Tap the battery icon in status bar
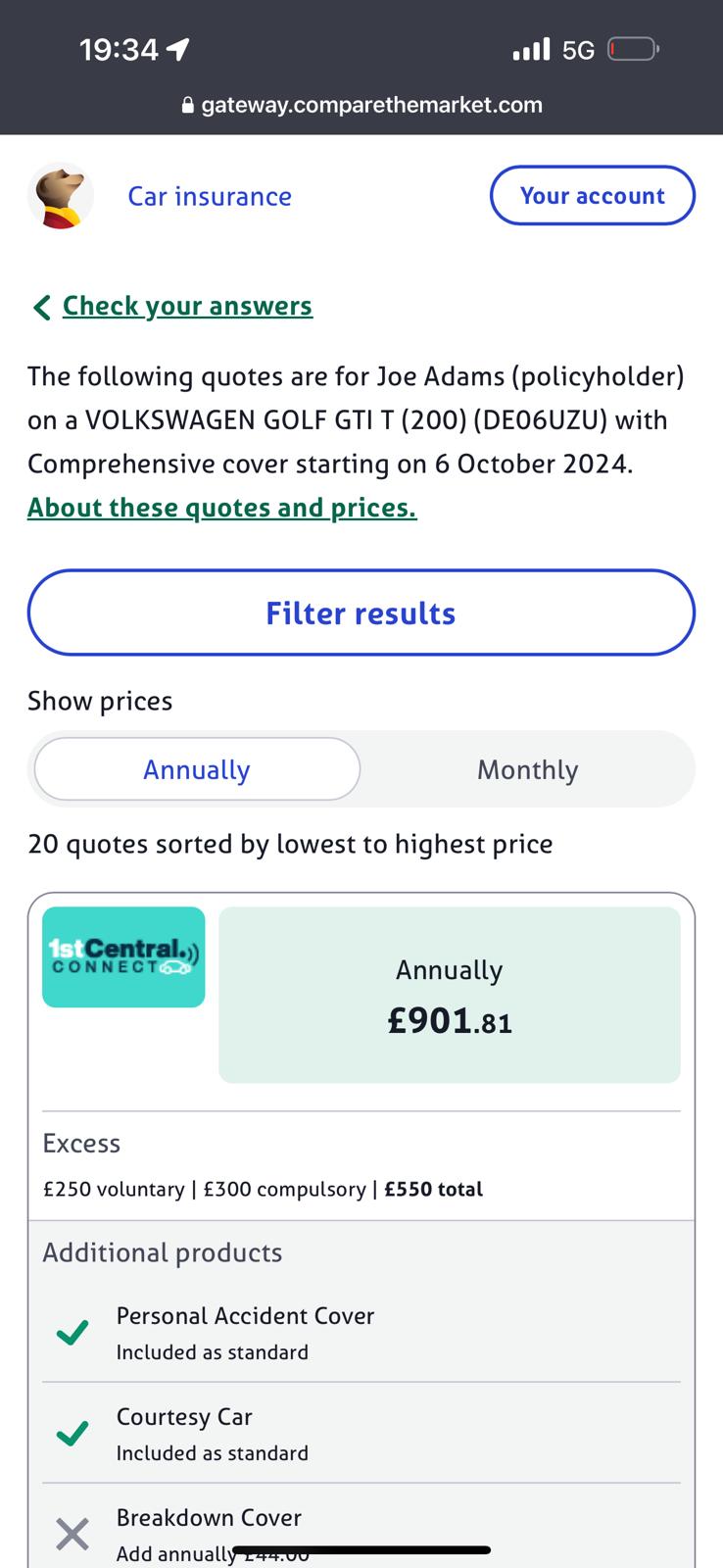 click(633, 49)
